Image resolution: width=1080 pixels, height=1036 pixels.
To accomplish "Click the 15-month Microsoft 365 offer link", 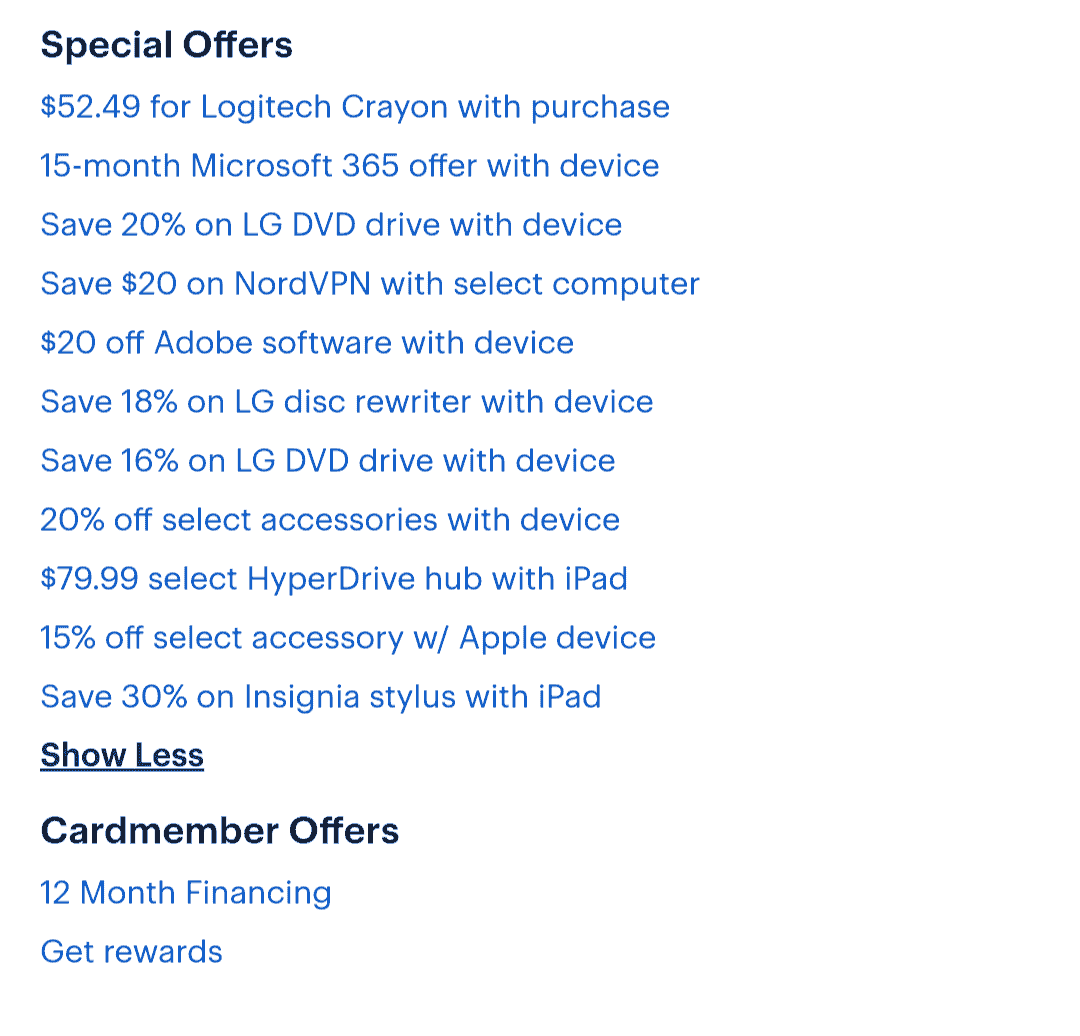I will click(350, 166).
